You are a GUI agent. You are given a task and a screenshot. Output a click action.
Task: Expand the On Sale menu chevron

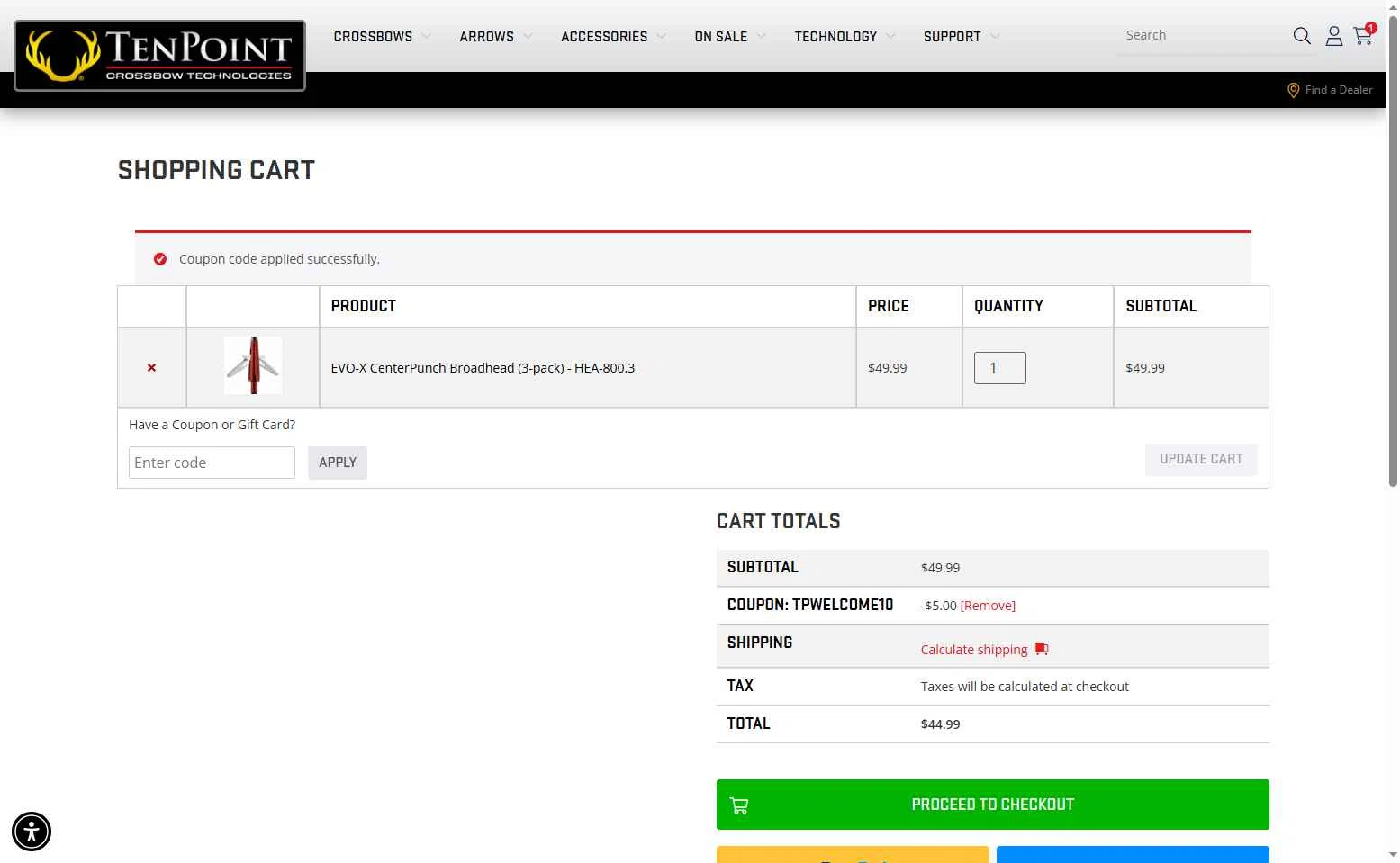(x=761, y=37)
